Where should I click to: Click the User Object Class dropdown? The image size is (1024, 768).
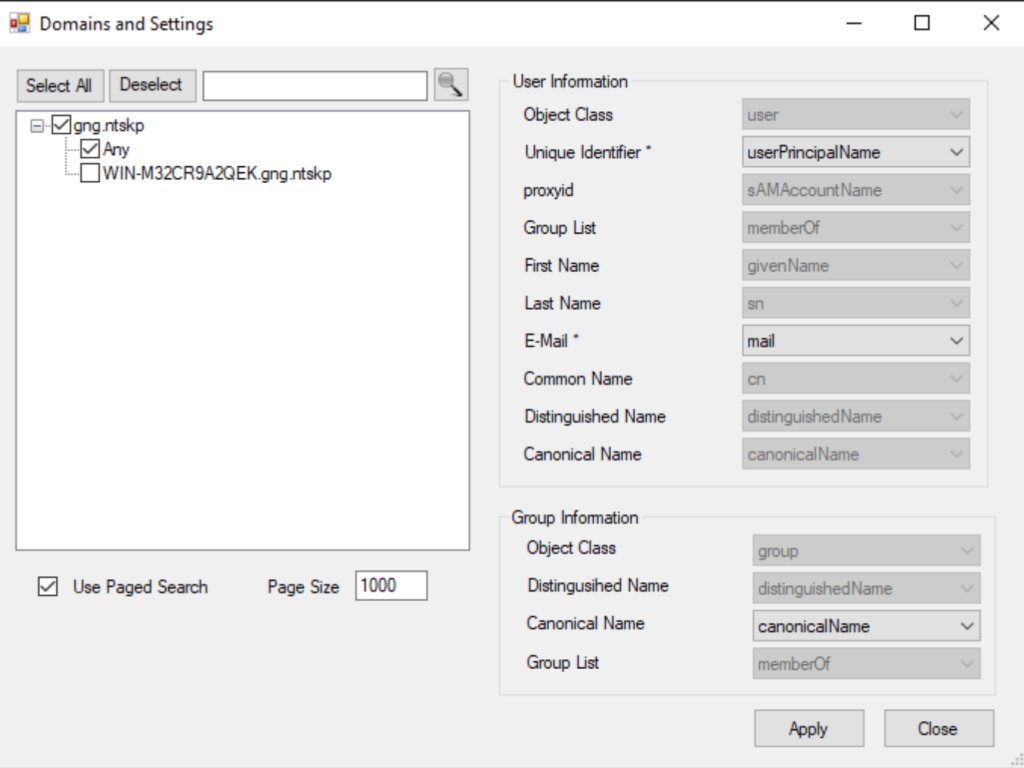856,115
